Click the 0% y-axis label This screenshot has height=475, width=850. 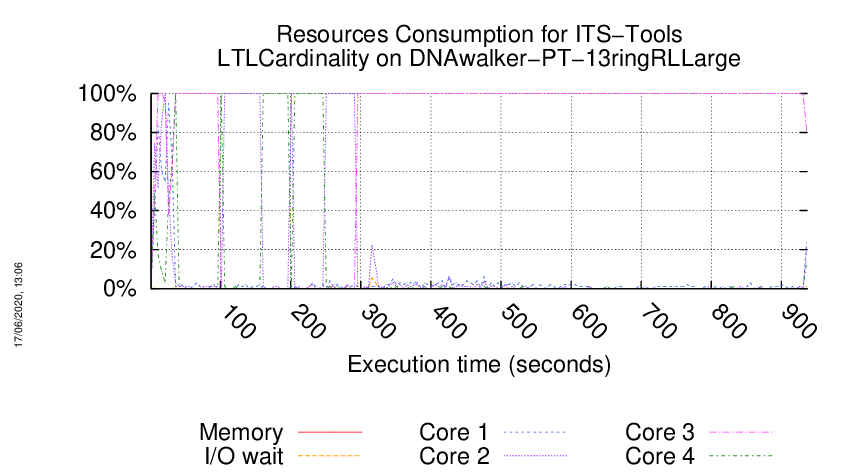(120, 288)
